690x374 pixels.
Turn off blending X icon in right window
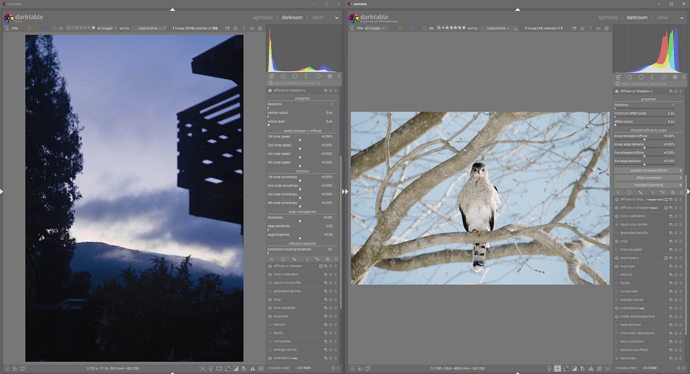point(618,192)
